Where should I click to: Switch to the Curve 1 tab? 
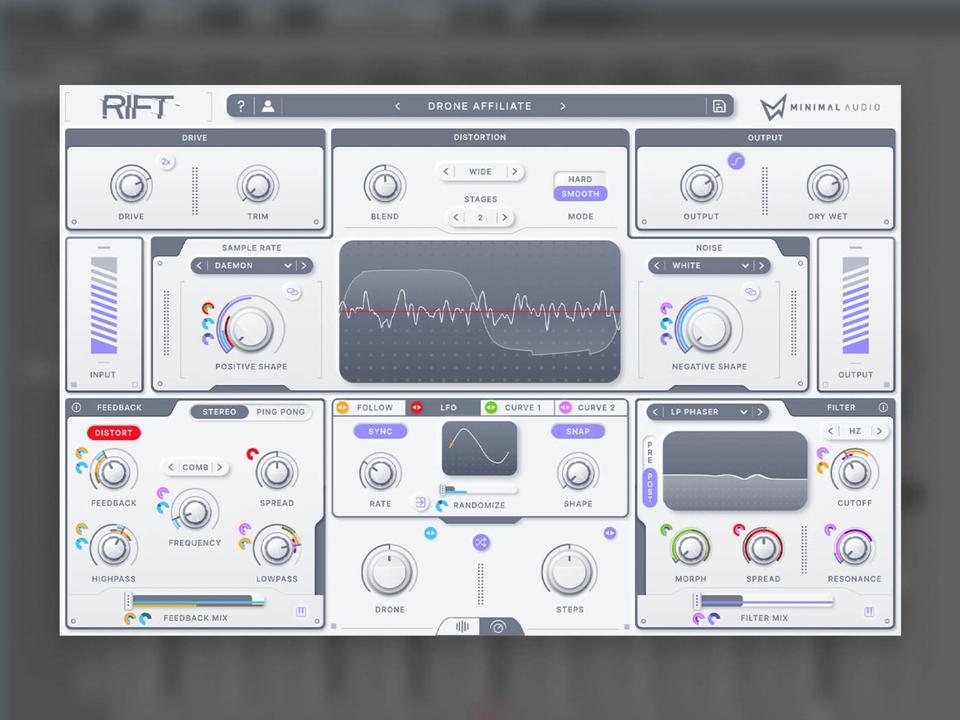pyautogui.click(x=517, y=407)
